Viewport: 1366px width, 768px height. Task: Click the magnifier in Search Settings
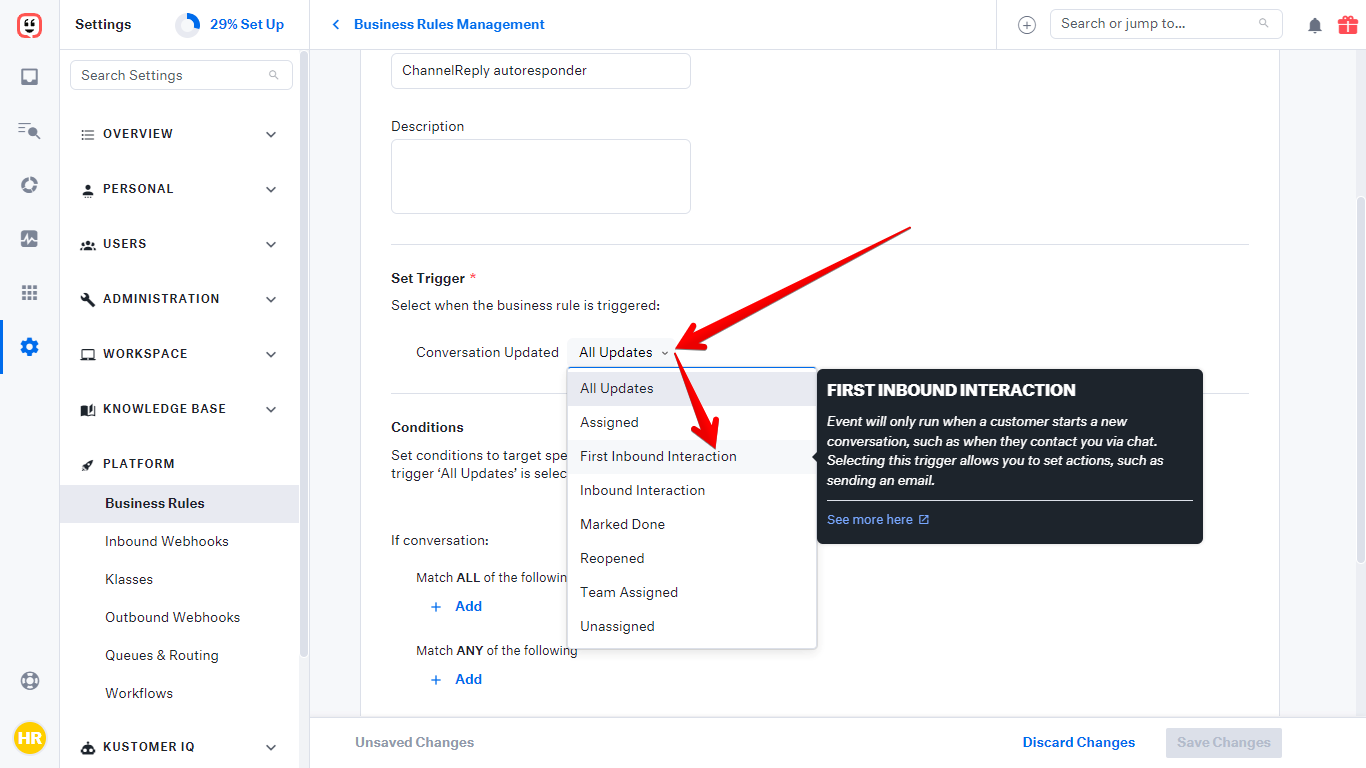click(273, 75)
